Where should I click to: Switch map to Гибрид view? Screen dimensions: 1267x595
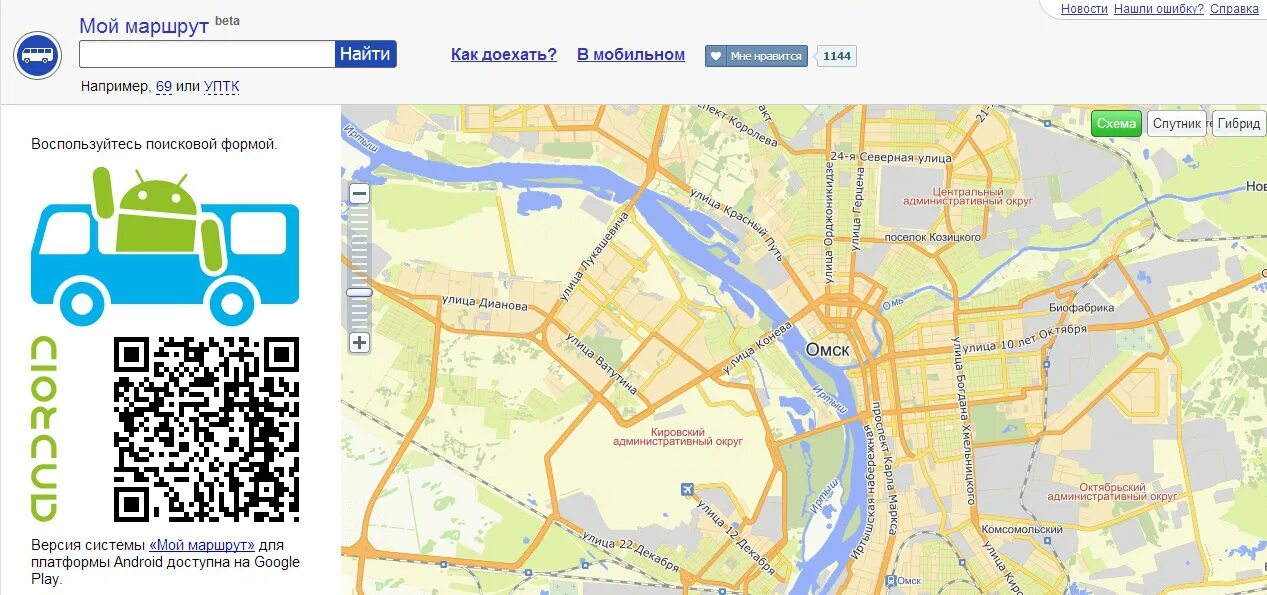[1239, 124]
